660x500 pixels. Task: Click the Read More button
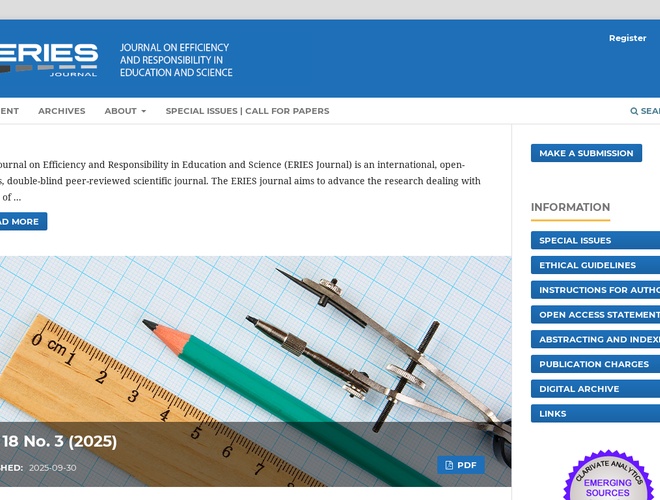[x=20, y=221]
